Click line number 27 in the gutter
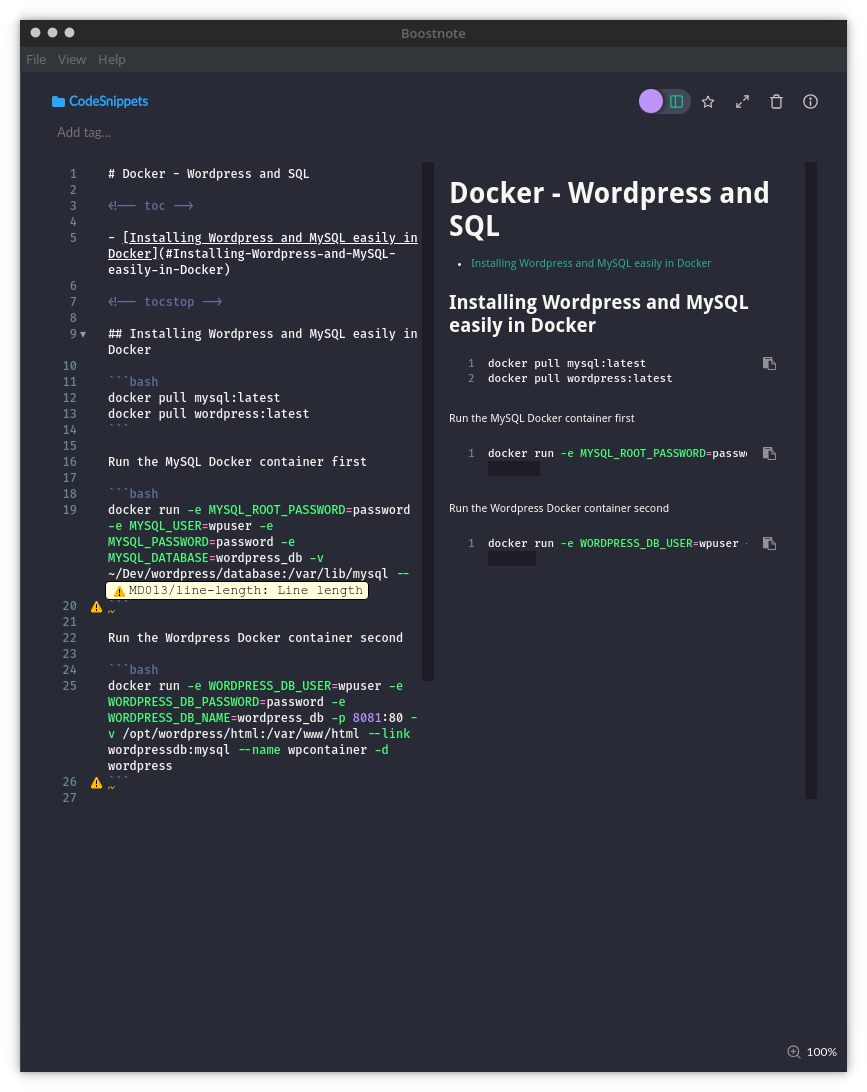 pos(70,799)
